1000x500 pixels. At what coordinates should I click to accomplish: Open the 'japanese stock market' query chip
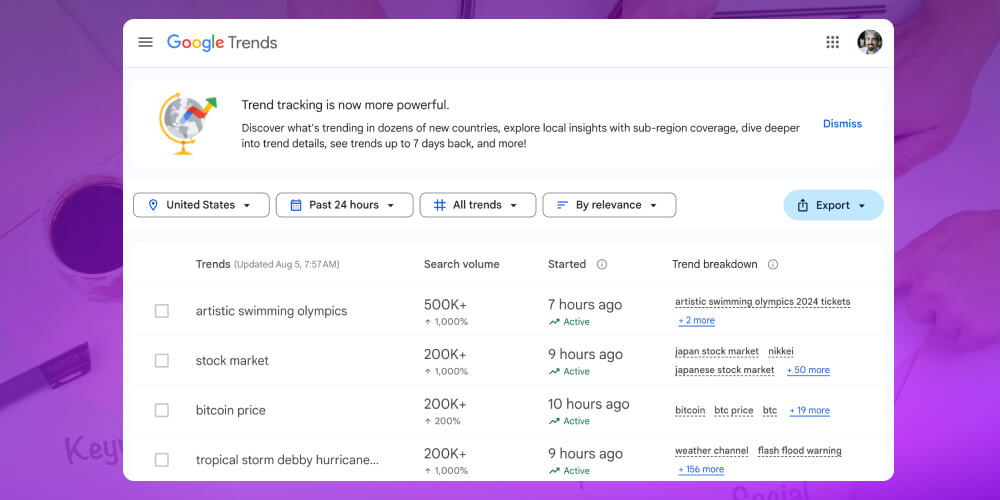point(724,370)
